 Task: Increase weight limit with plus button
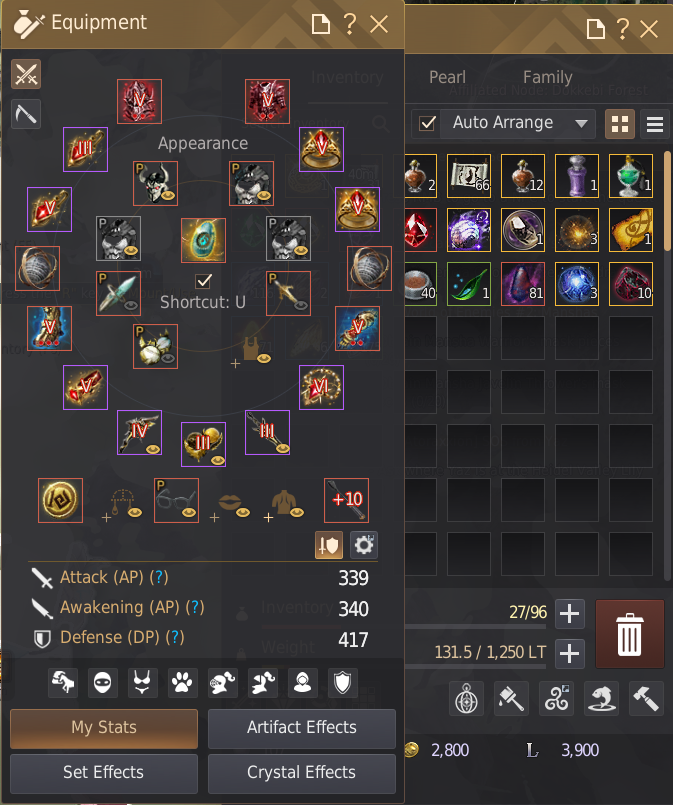pos(569,654)
